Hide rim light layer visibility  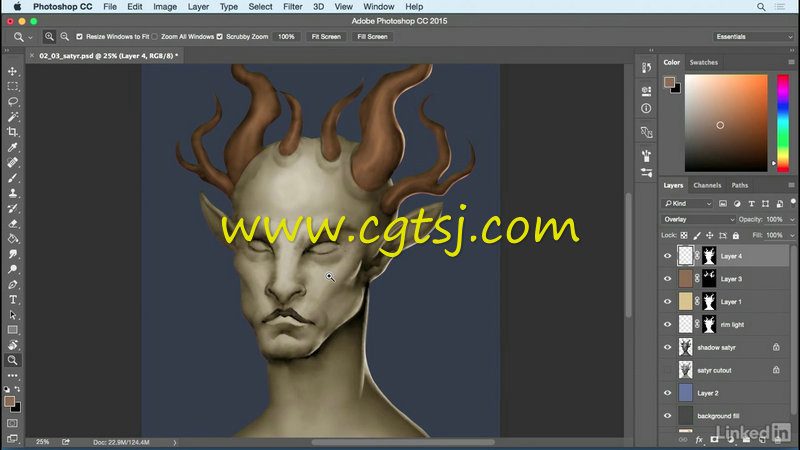(x=667, y=324)
